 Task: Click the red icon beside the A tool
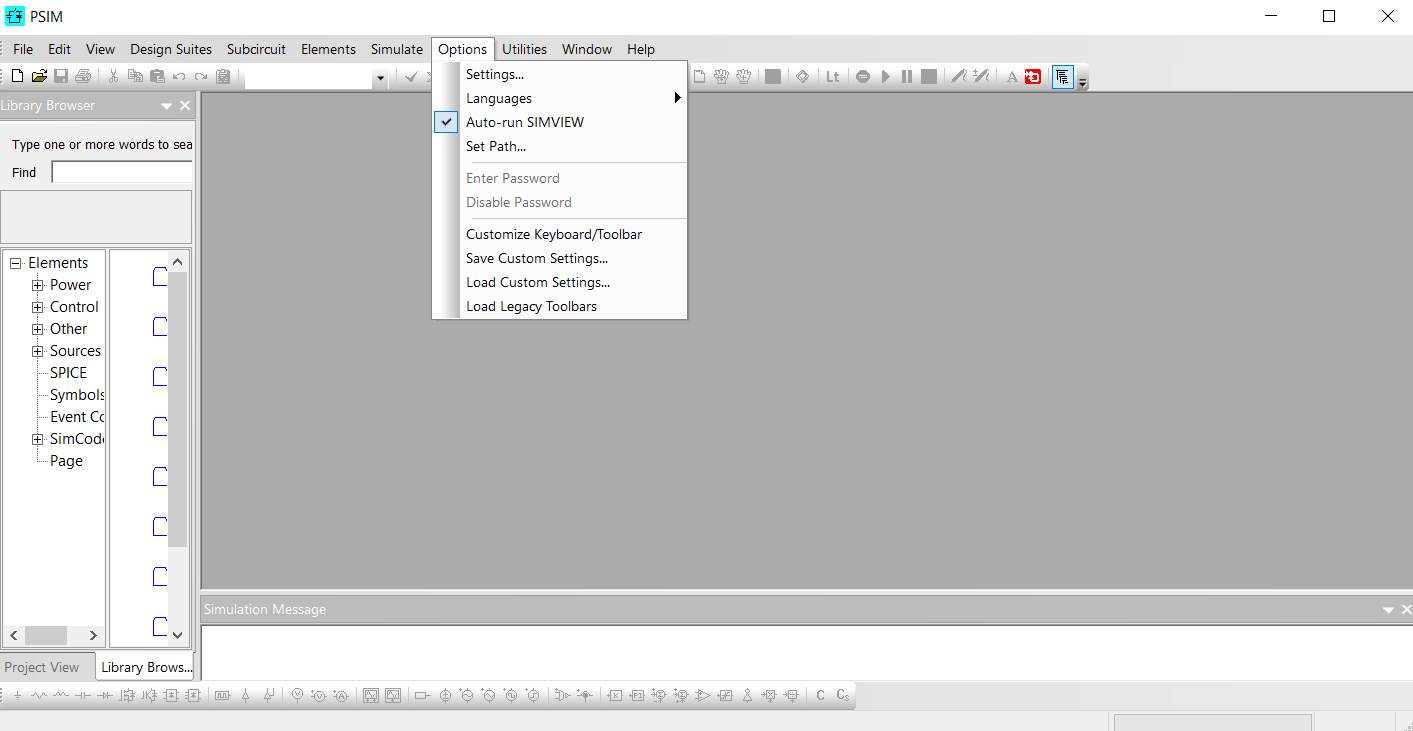coord(1033,76)
